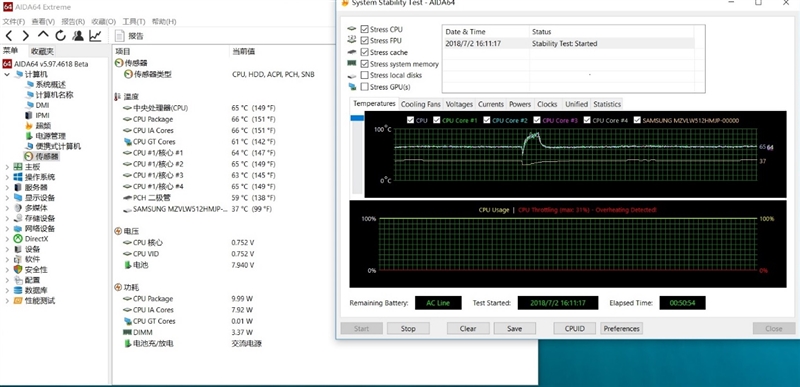This screenshot has height=387, width=800.
Task: Open the graph chart toolbar icon
Action: (95, 36)
